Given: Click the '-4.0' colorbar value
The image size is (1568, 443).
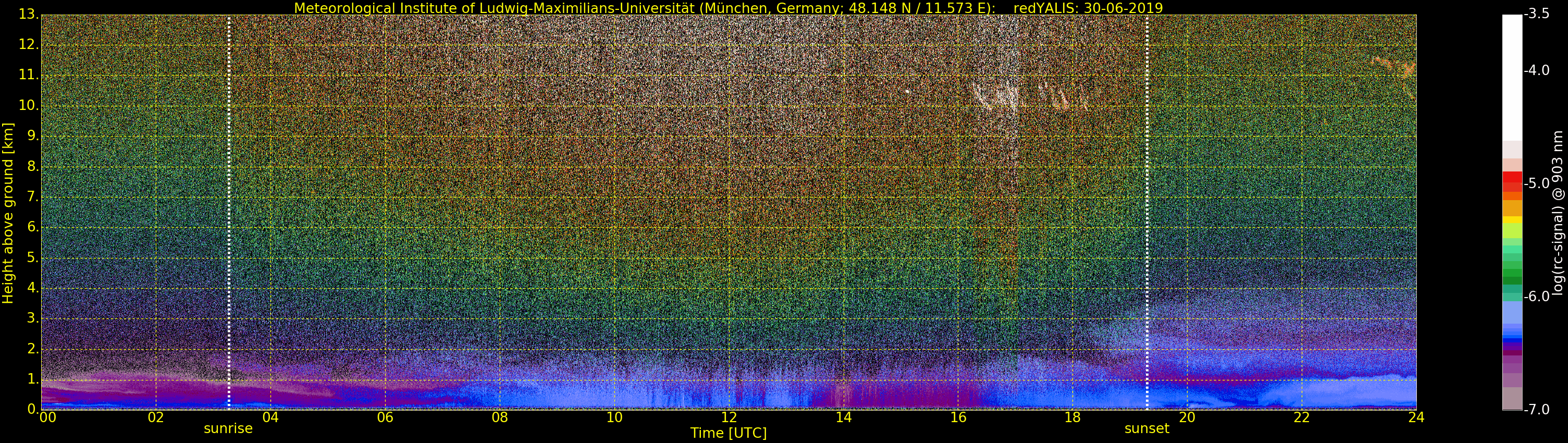Looking at the screenshot, I should pyautogui.click(x=1537, y=70).
